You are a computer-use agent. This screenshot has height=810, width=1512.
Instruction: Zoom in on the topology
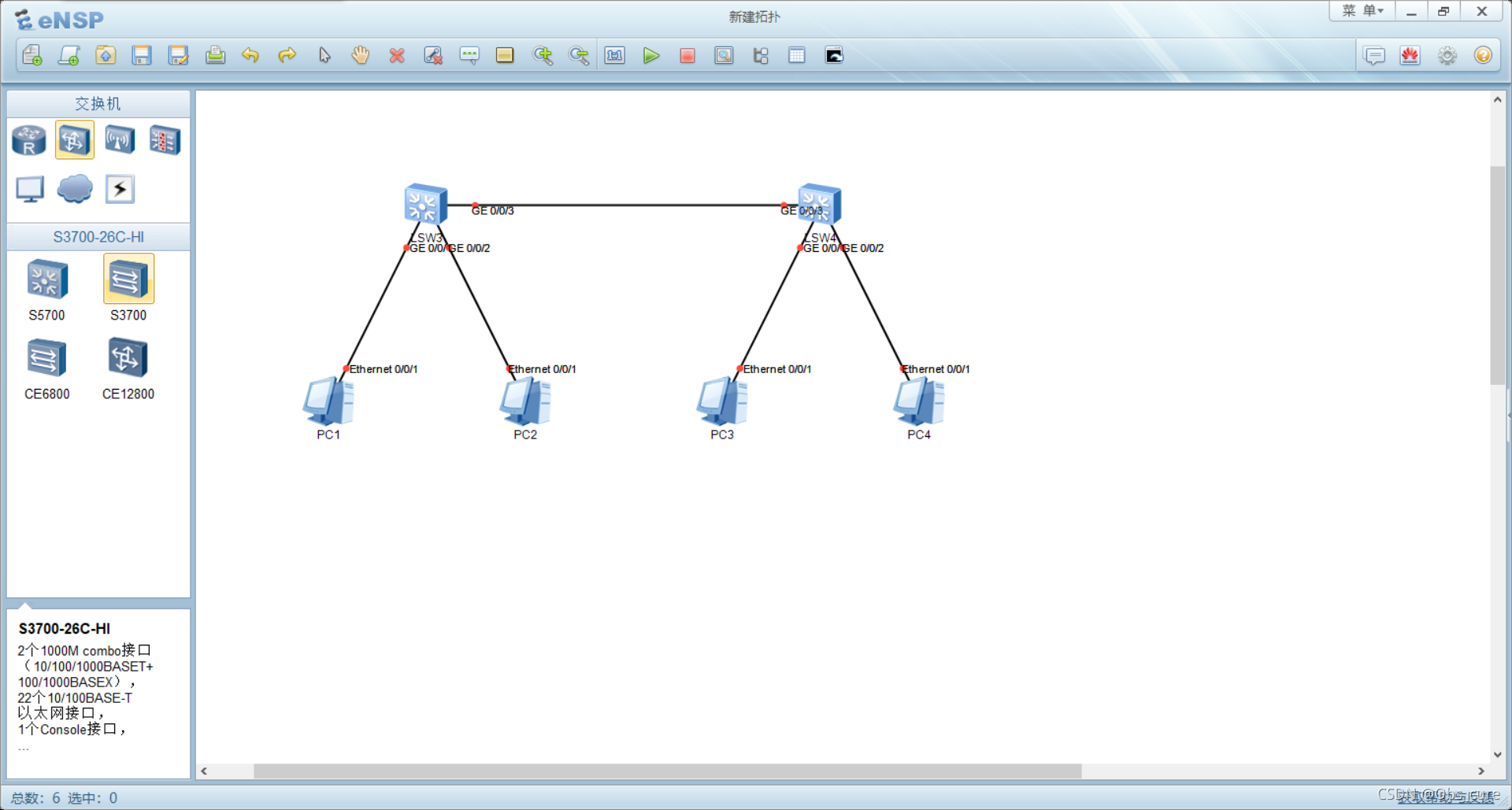(543, 55)
